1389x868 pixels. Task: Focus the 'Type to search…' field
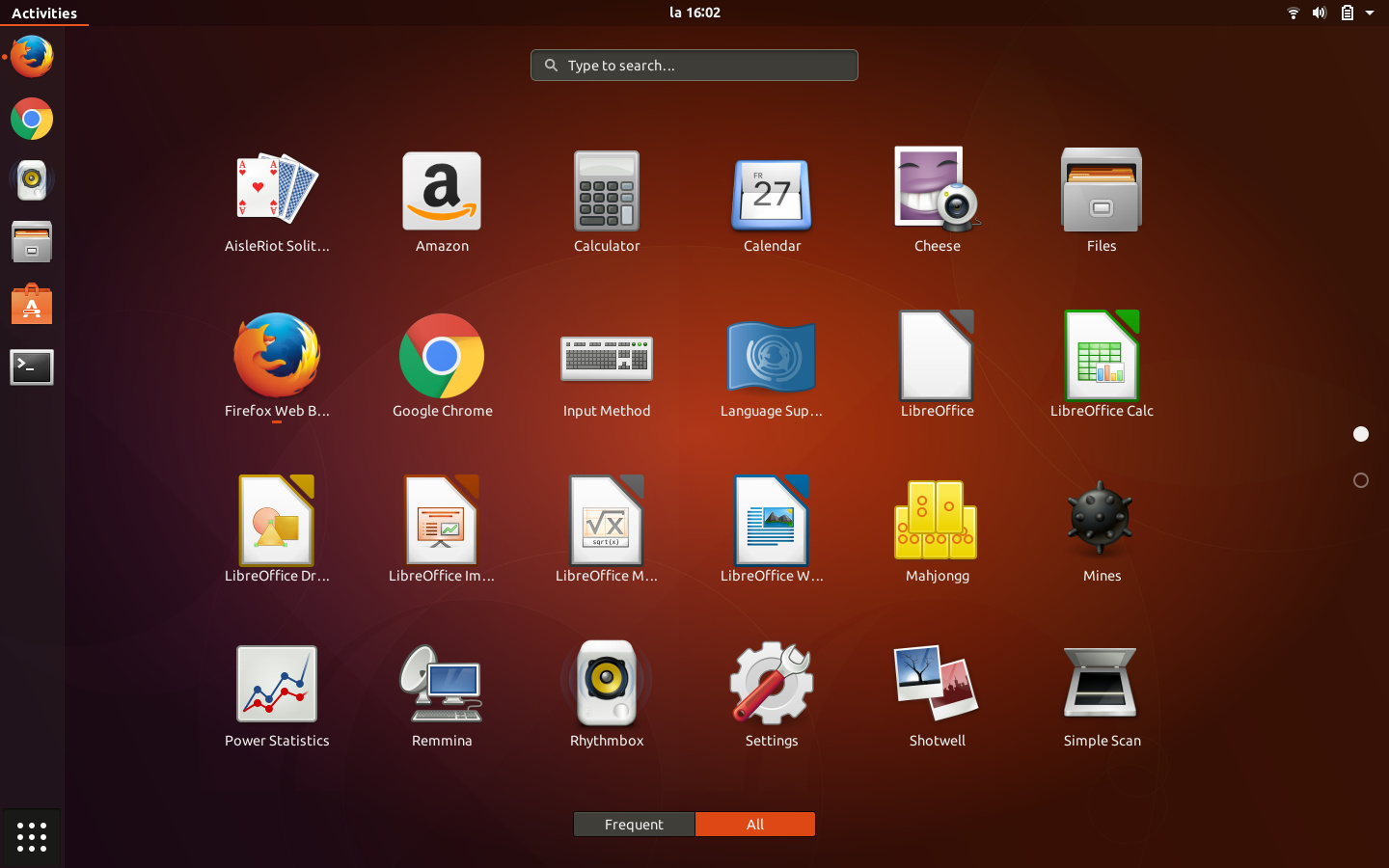pos(694,65)
